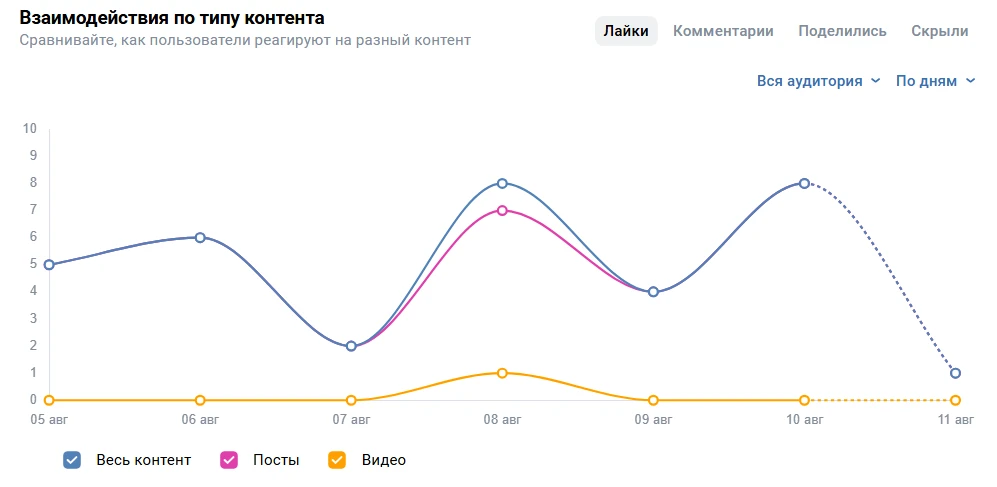This screenshot has width=997, height=487.
Task: Toggle the Посты series checkbox
Action: [x=229, y=460]
